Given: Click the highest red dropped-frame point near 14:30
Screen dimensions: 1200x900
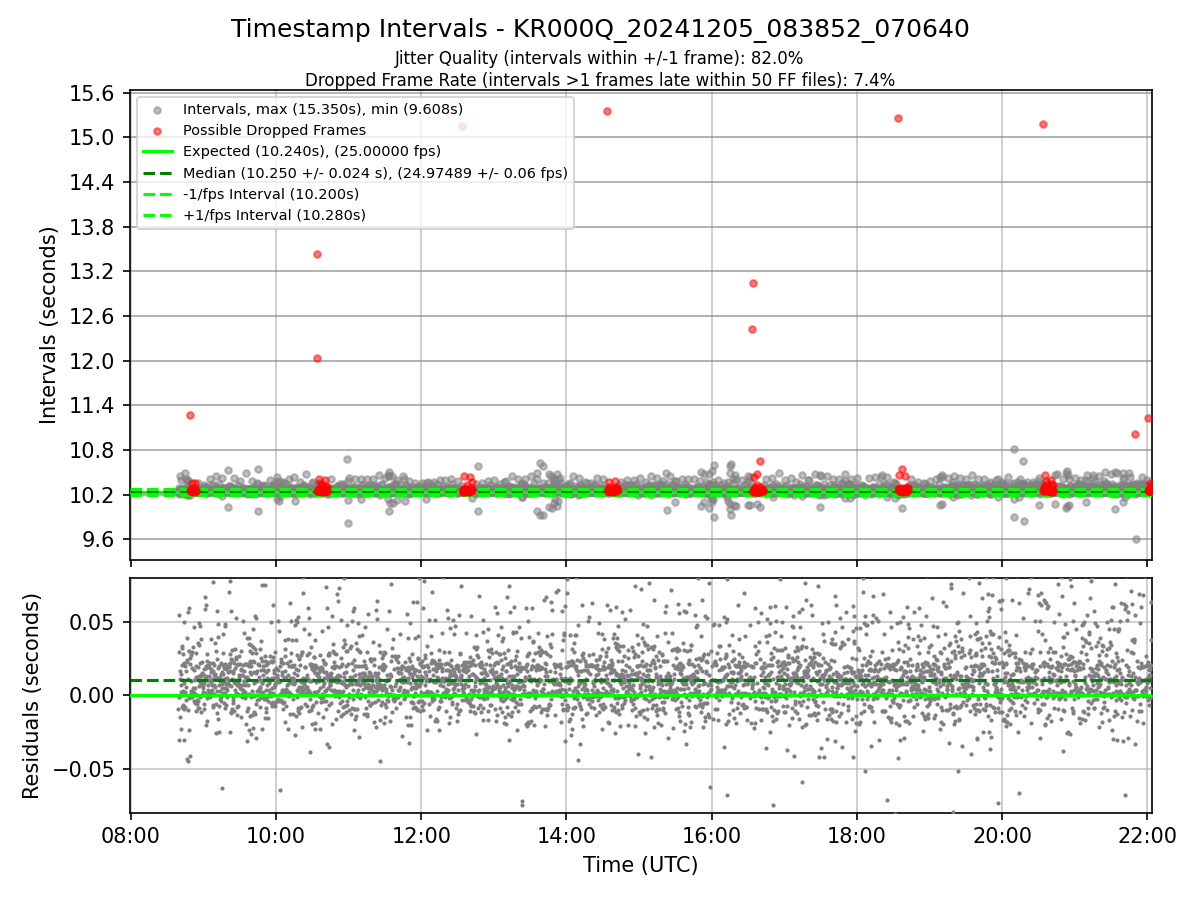Looking at the screenshot, I should pos(607,111).
